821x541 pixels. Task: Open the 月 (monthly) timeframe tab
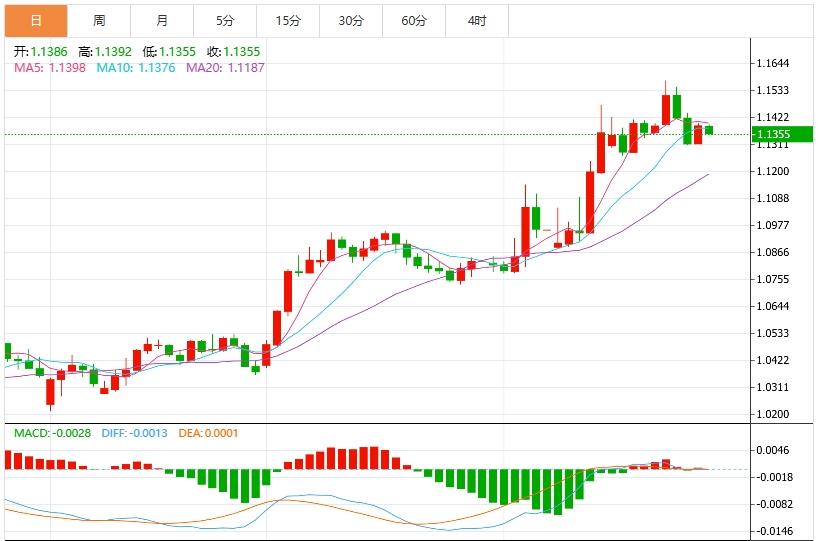click(x=162, y=20)
